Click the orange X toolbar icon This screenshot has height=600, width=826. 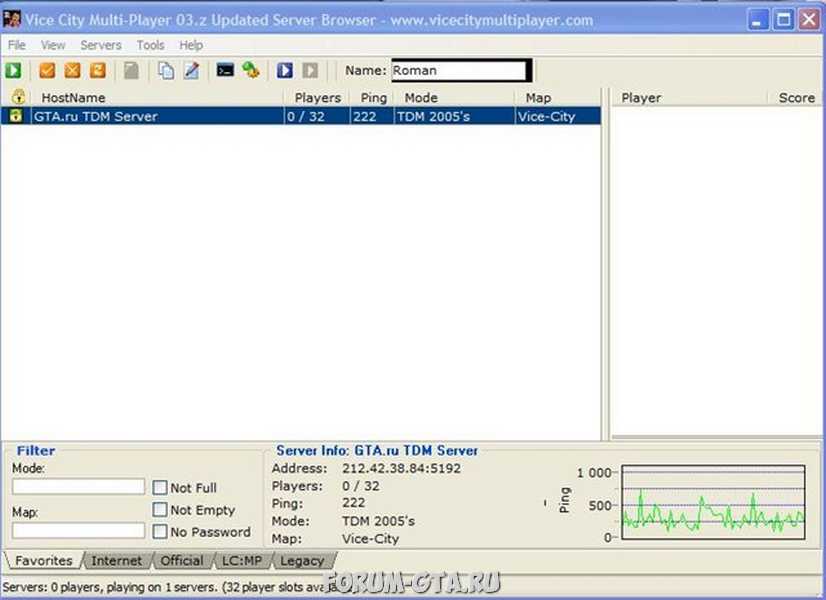(x=73, y=71)
